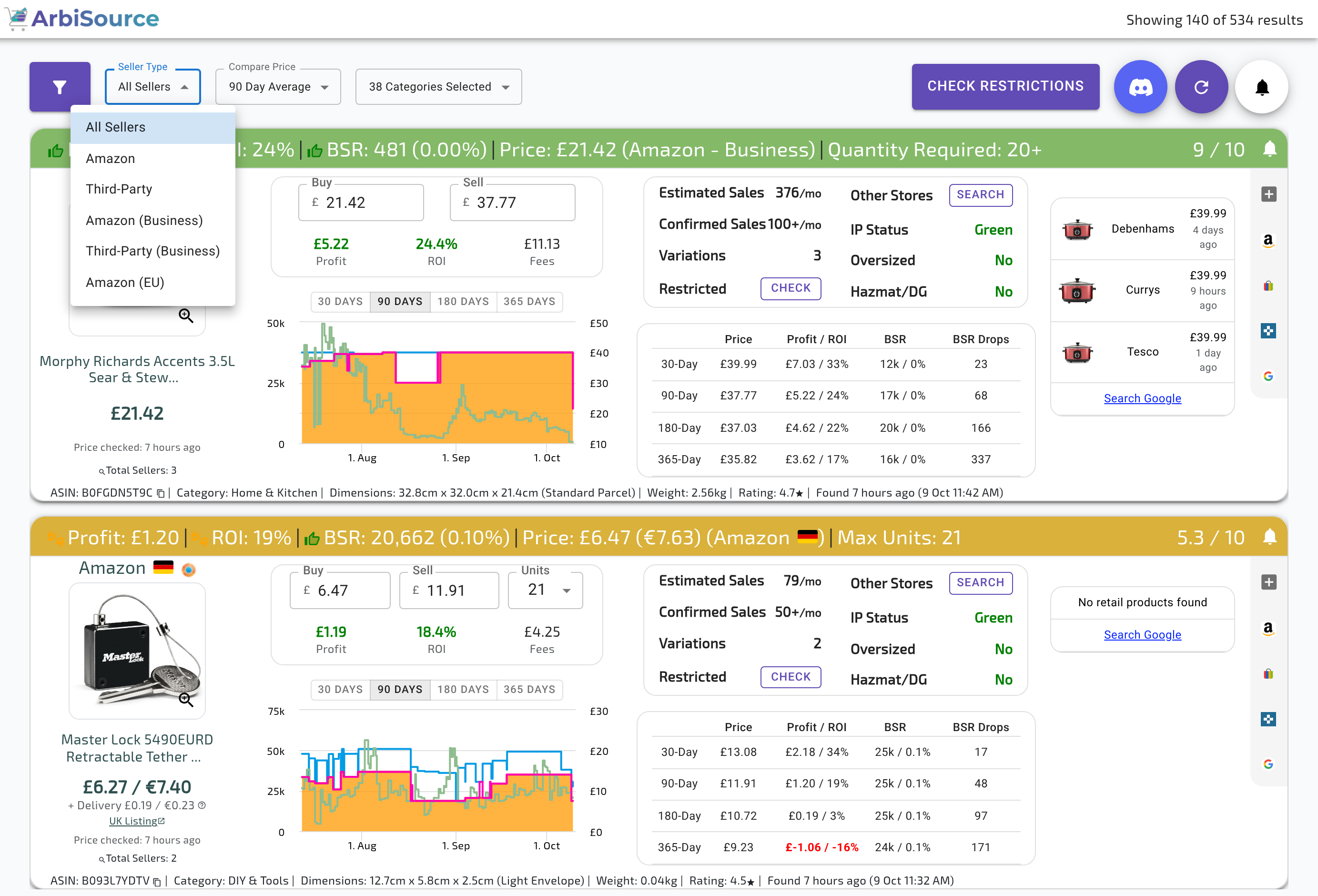Copy ASIN B0FGDN5T9C with copy icon

click(161, 493)
